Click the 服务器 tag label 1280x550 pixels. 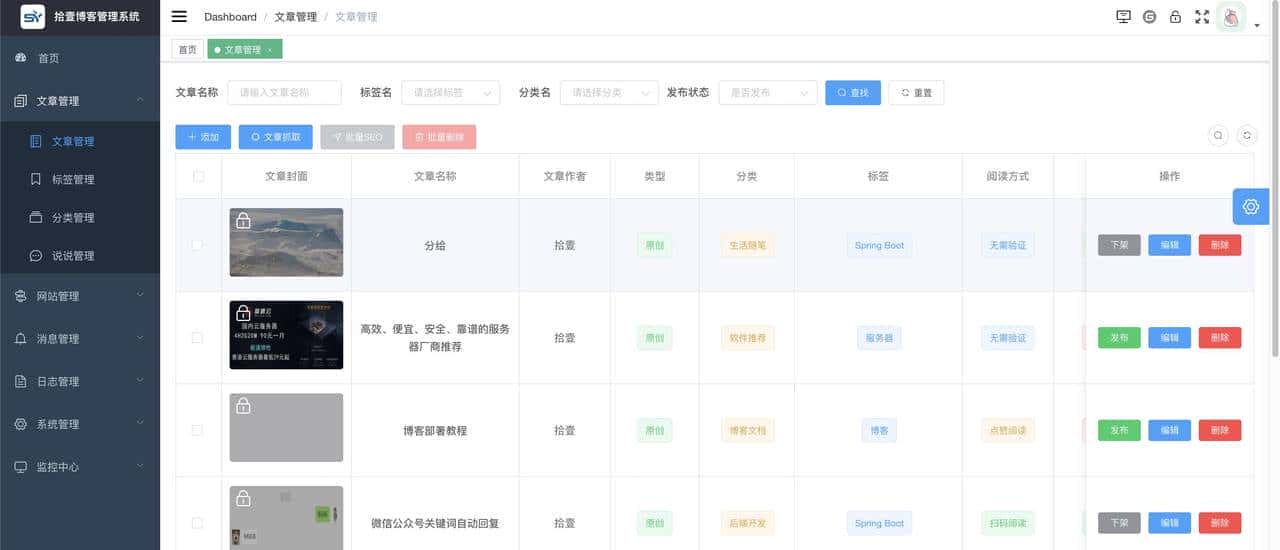click(x=879, y=338)
